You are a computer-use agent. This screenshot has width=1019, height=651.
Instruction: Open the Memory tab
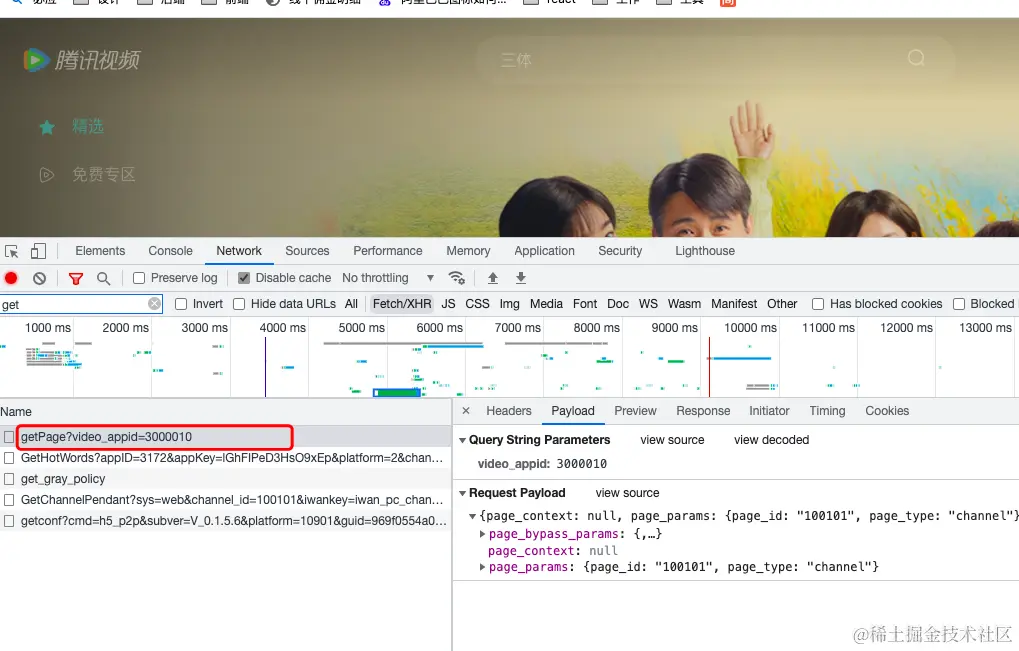coord(468,251)
